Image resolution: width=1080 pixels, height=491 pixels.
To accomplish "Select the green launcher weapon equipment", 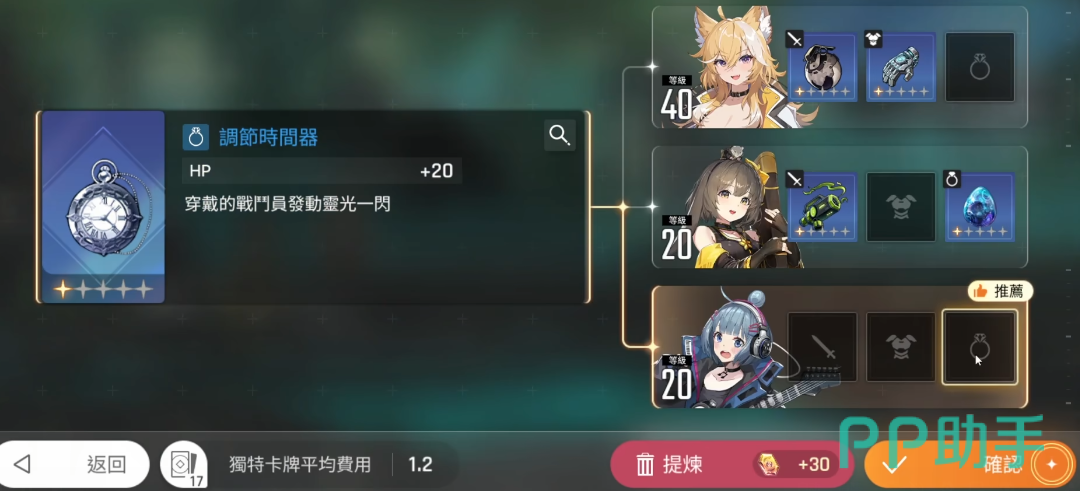I will coord(822,207).
